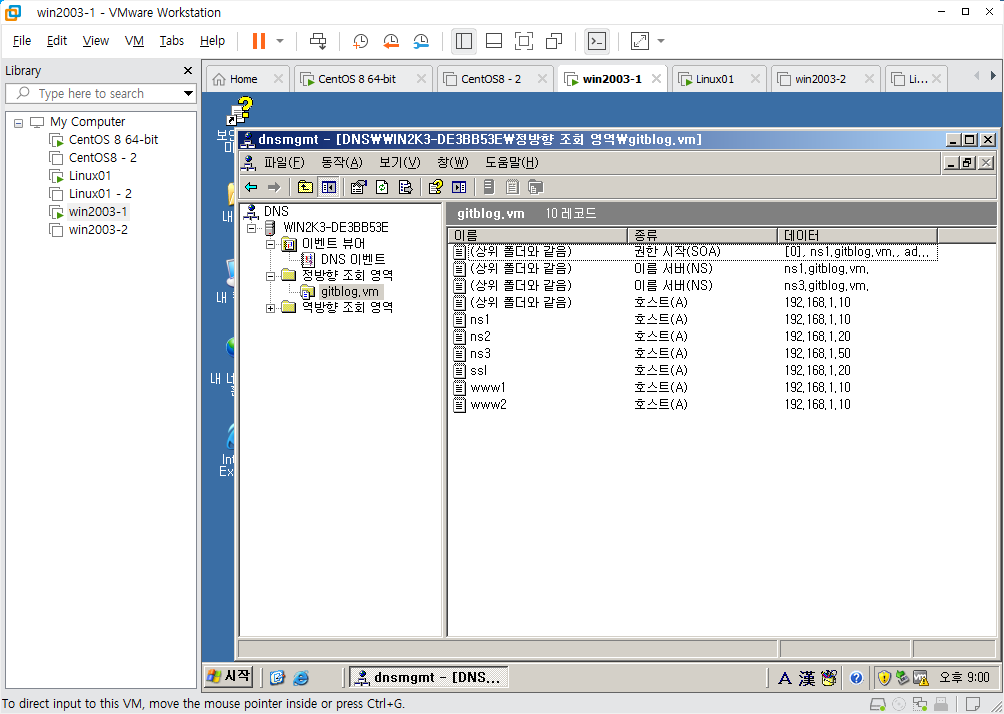This screenshot has width=1004, height=714.
Task: Switch to the CentOS8 - 2 tab
Action: click(x=491, y=79)
